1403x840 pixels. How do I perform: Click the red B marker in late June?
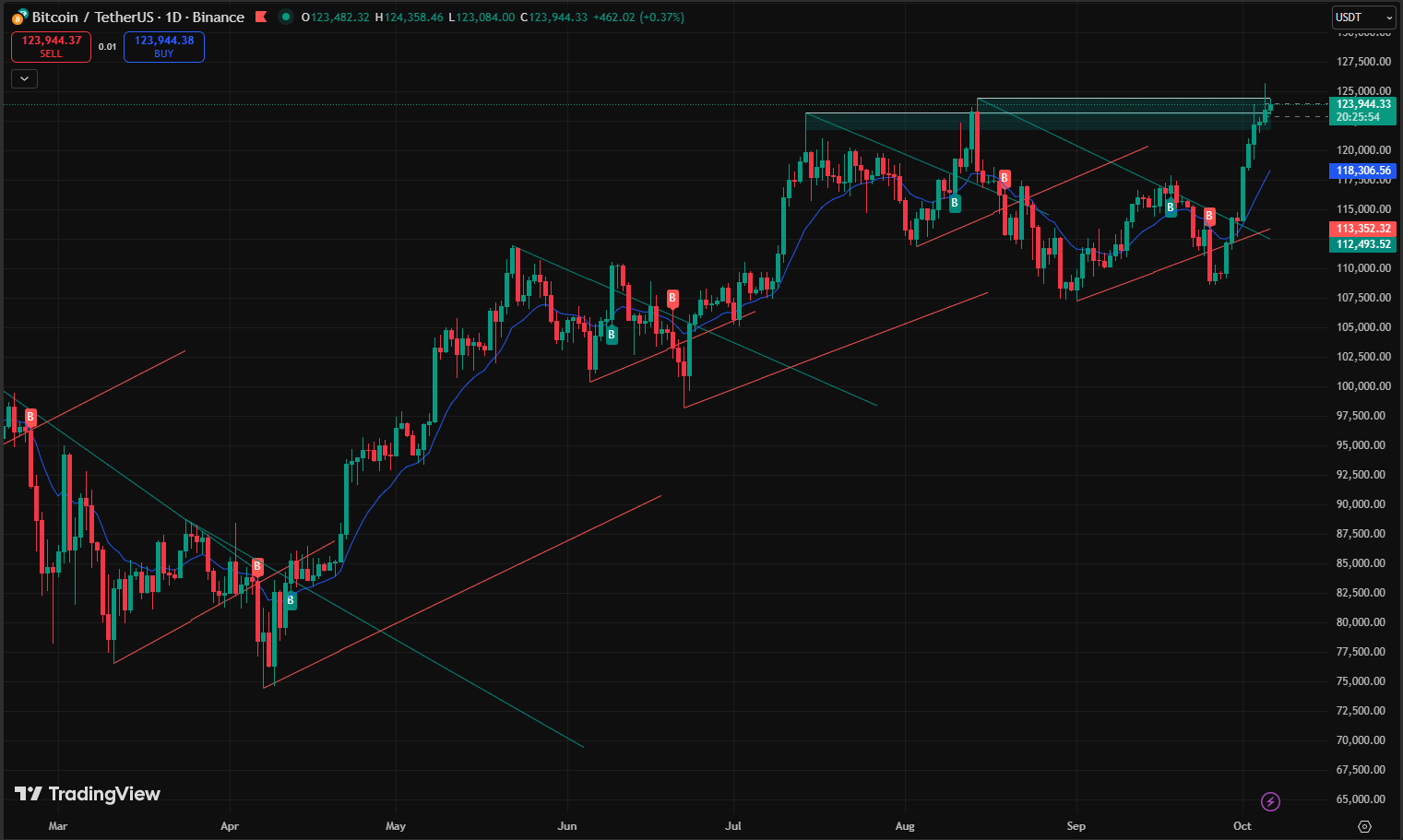coord(672,298)
